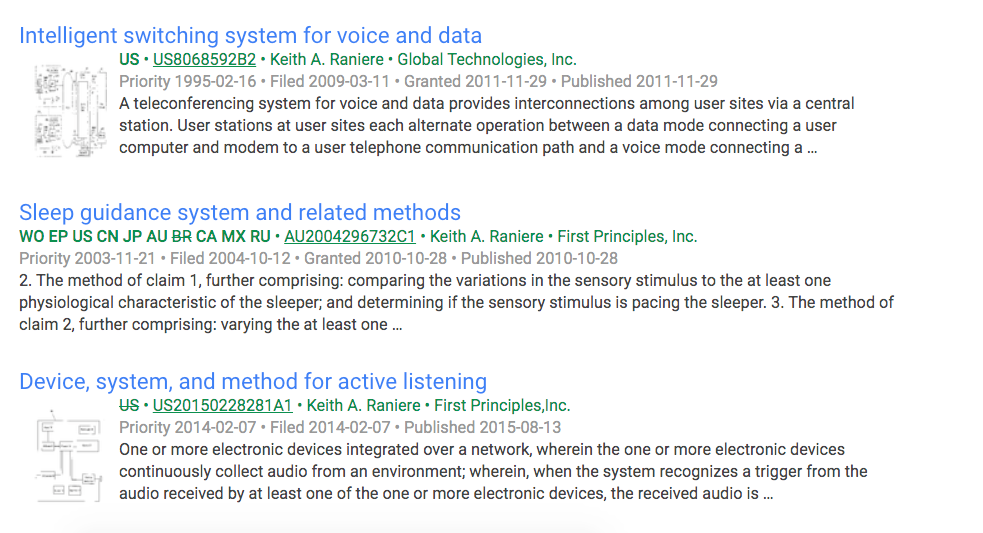
Task: Select 'First Principles, Inc.' assignee in sleep guidance result
Action: pos(627,236)
